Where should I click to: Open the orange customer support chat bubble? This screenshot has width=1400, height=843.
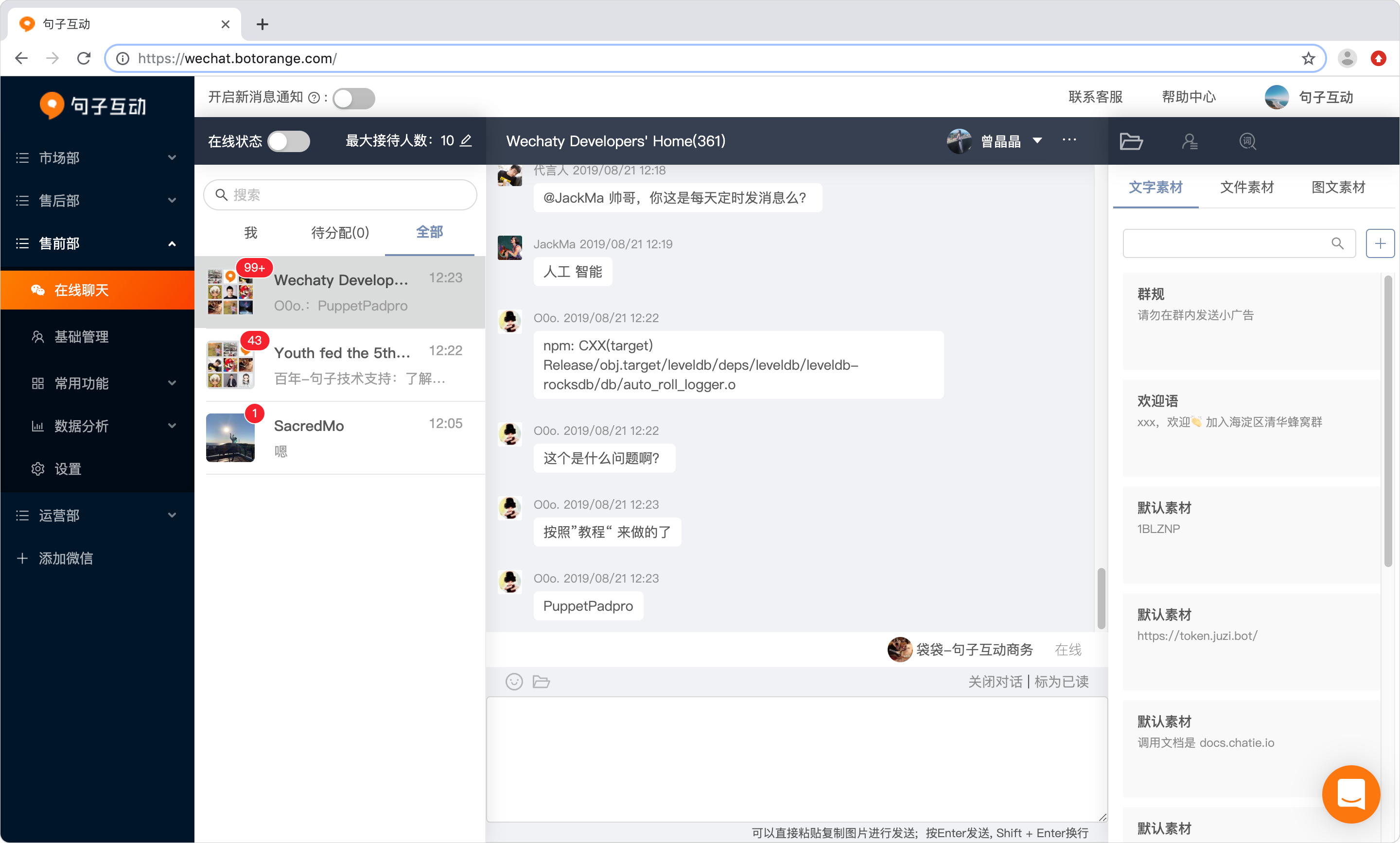pyautogui.click(x=1351, y=793)
